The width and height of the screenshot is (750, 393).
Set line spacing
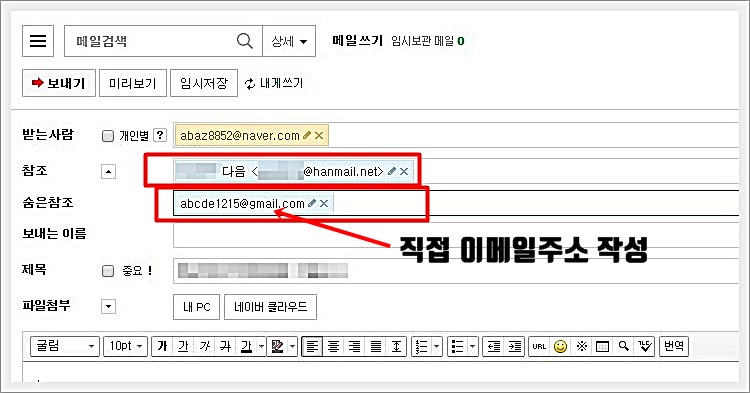[397, 346]
